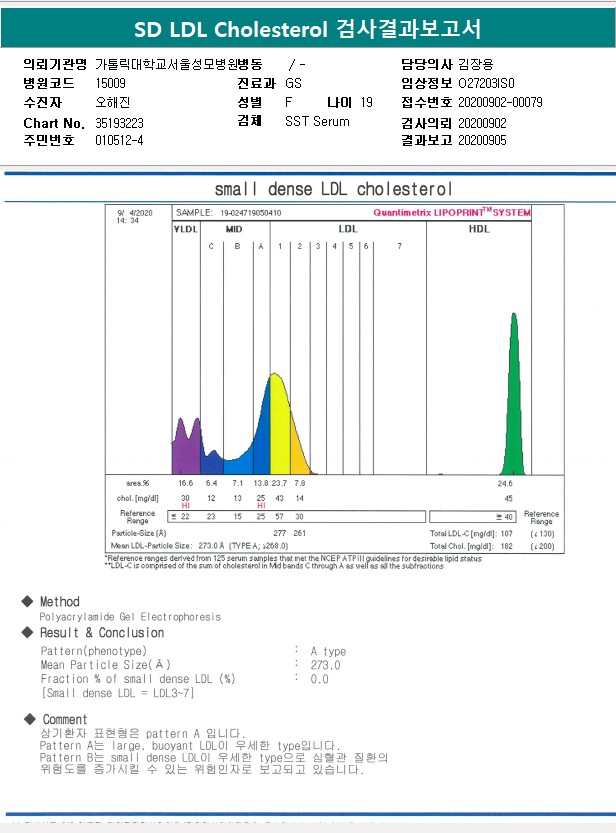Click the HDL cholesterol value 45
616x833 pixels.
tap(508, 498)
